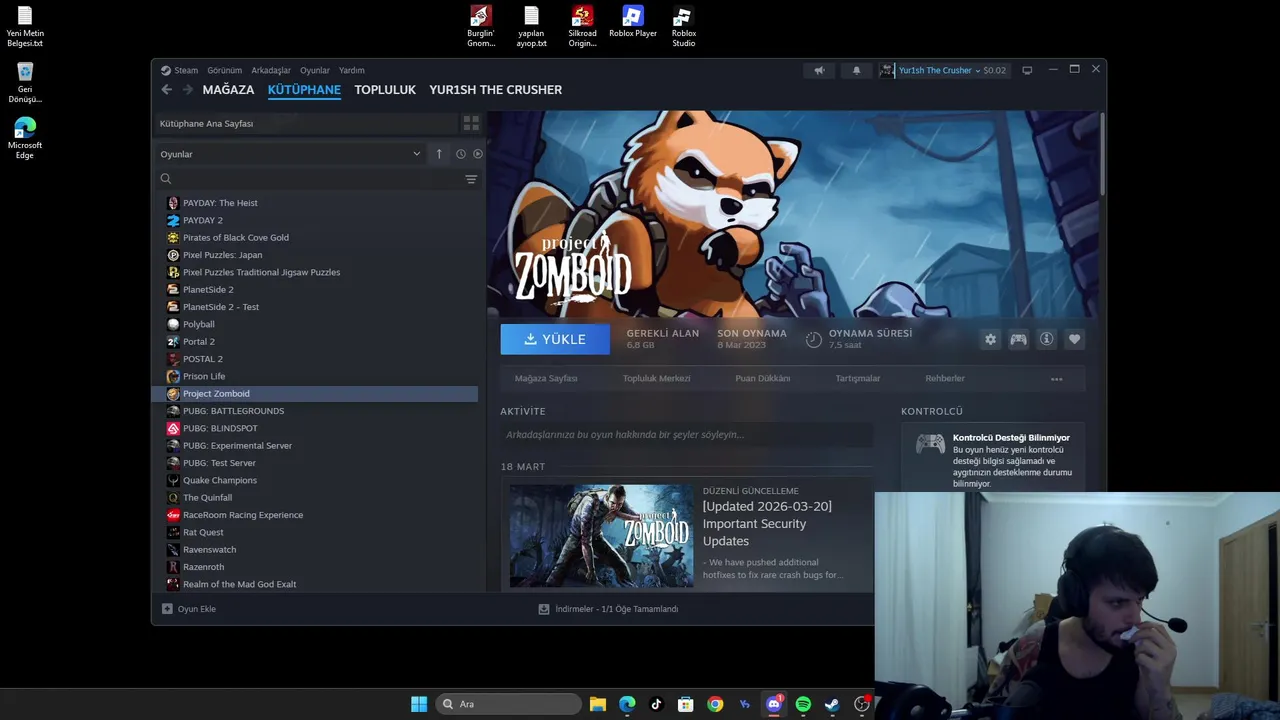Go to the MAĞAZA tab
Image resolution: width=1280 pixels, height=720 pixels.
click(228, 90)
